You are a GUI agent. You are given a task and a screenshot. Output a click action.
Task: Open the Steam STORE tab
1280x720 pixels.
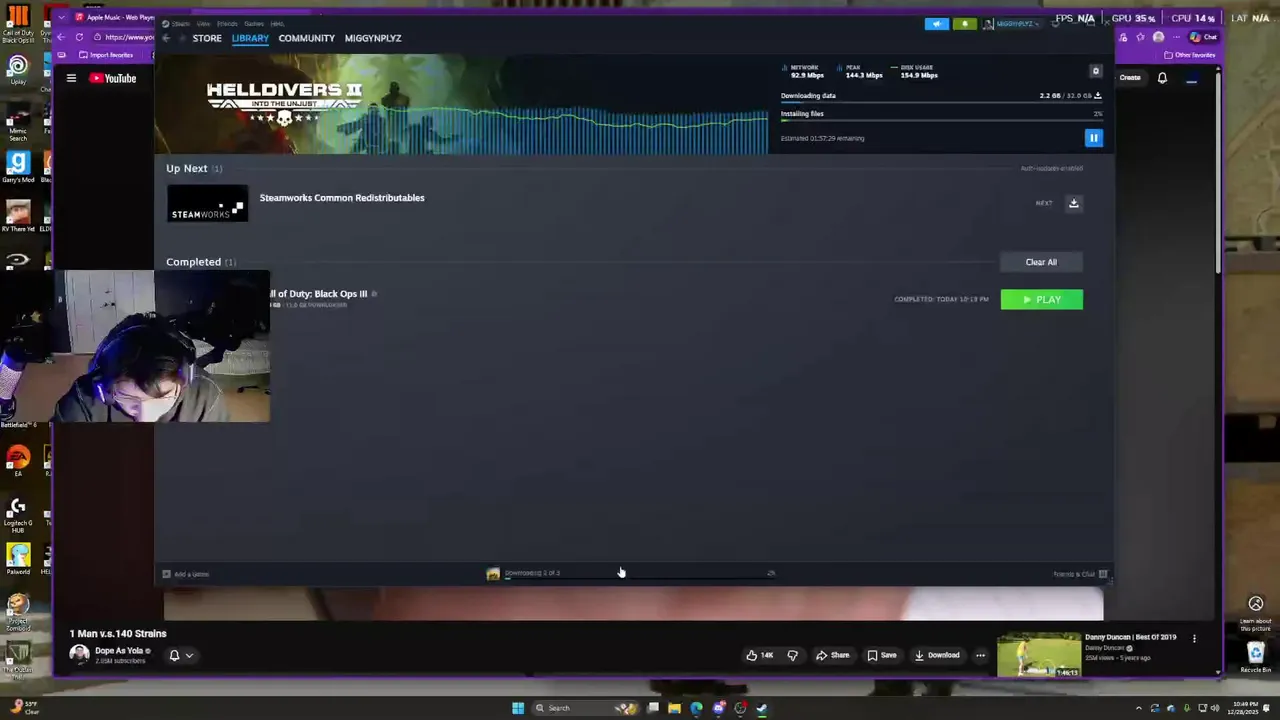click(207, 38)
